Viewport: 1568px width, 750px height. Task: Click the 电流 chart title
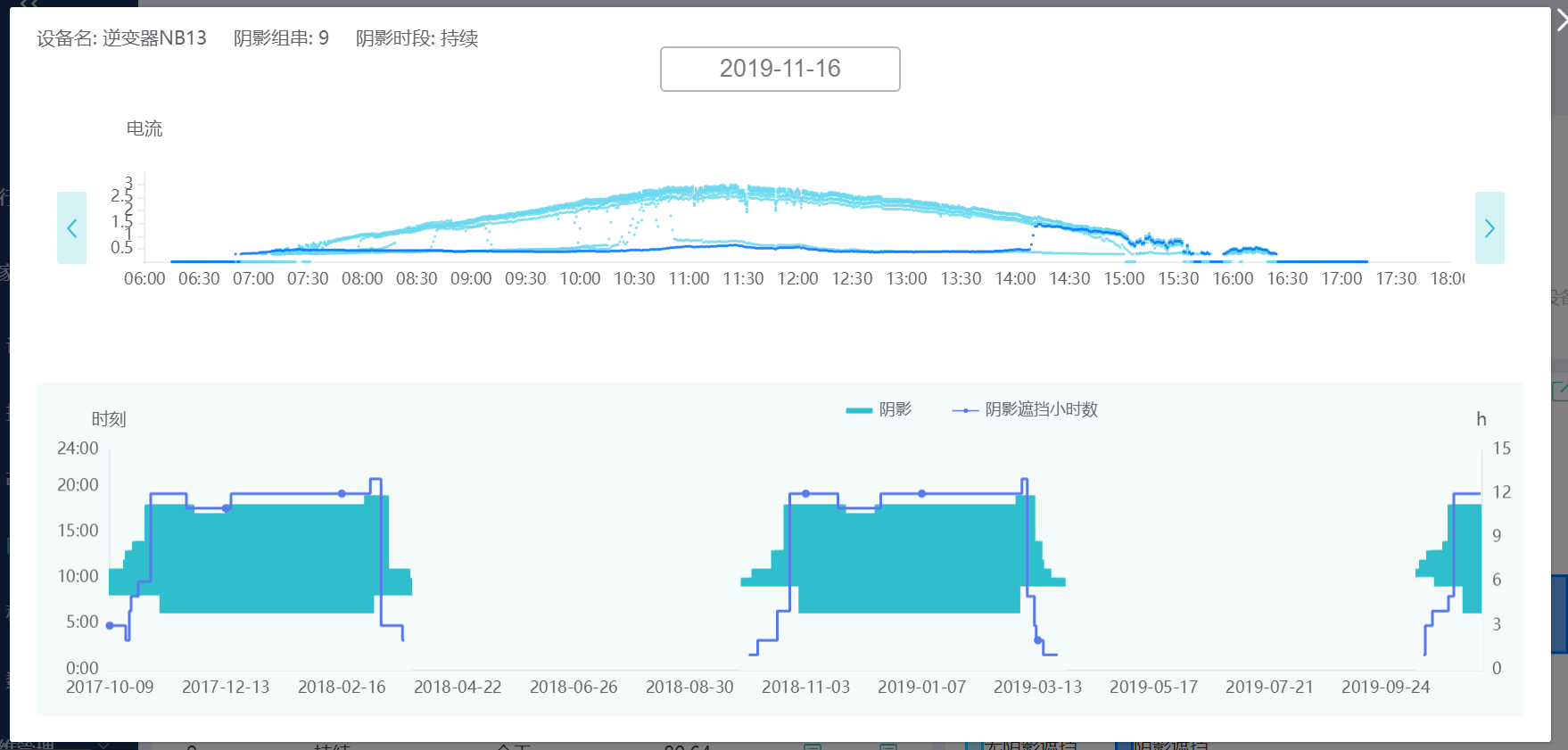(x=144, y=128)
